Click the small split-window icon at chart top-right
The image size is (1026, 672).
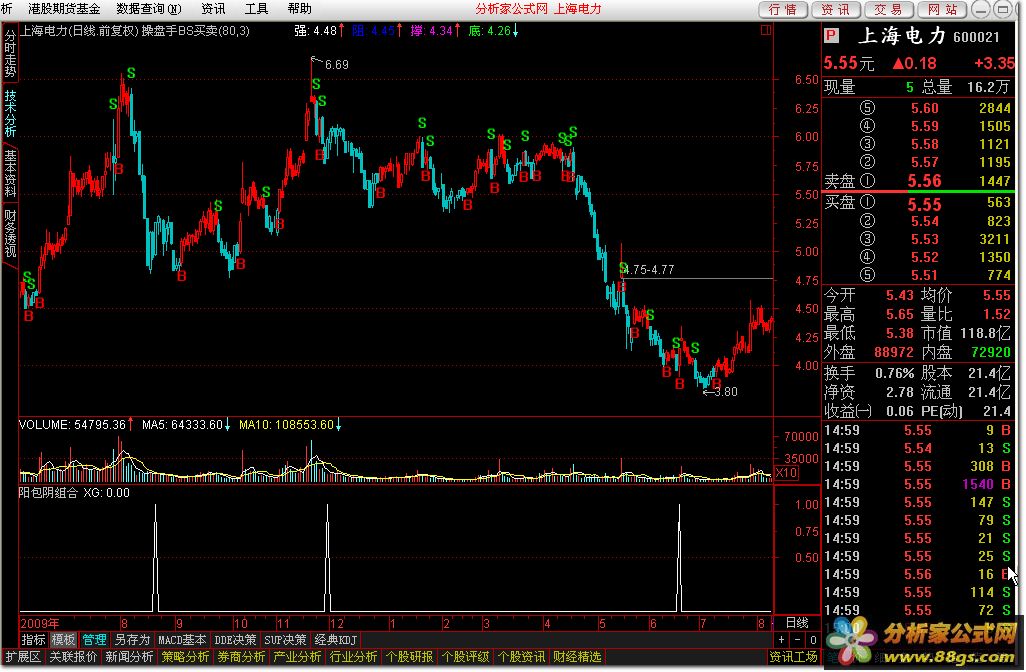766,30
